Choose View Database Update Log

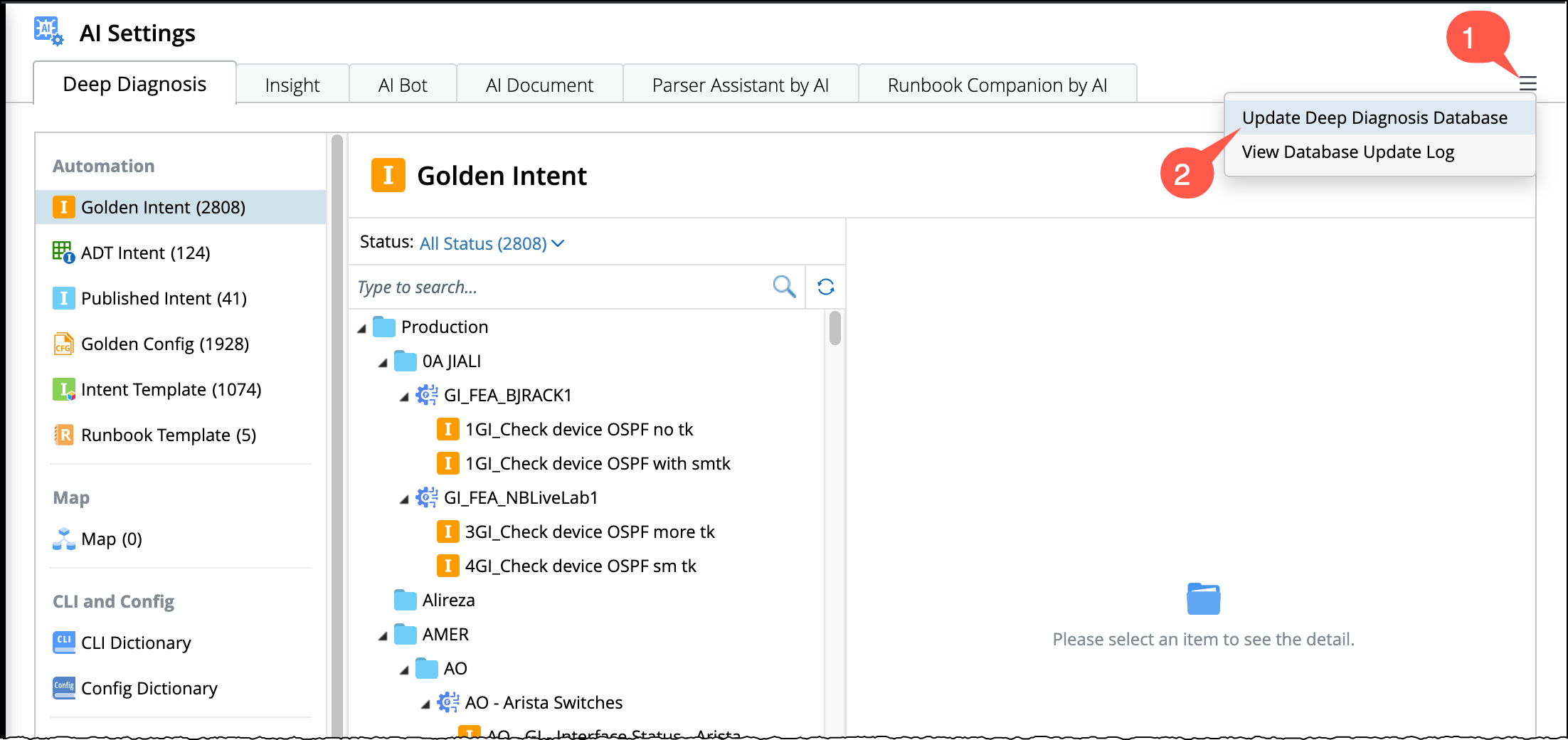[x=1347, y=152]
